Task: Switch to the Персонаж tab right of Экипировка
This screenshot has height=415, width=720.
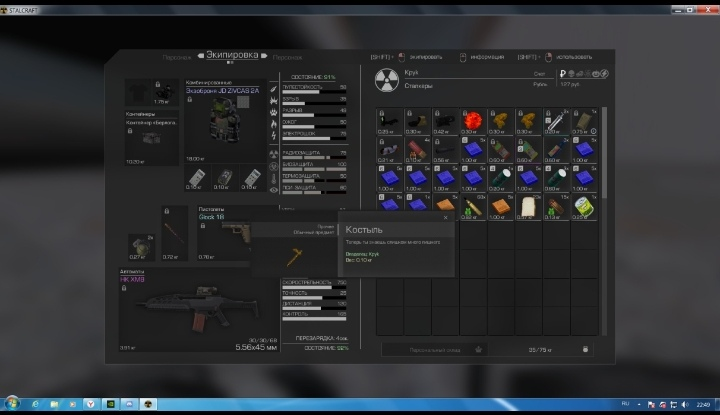Action: (287, 57)
